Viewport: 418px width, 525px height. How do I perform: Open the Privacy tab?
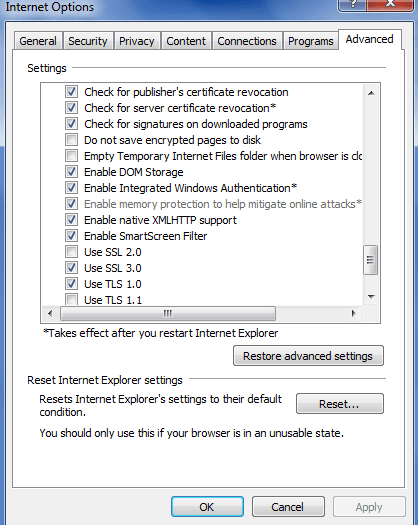pos(137,41)
